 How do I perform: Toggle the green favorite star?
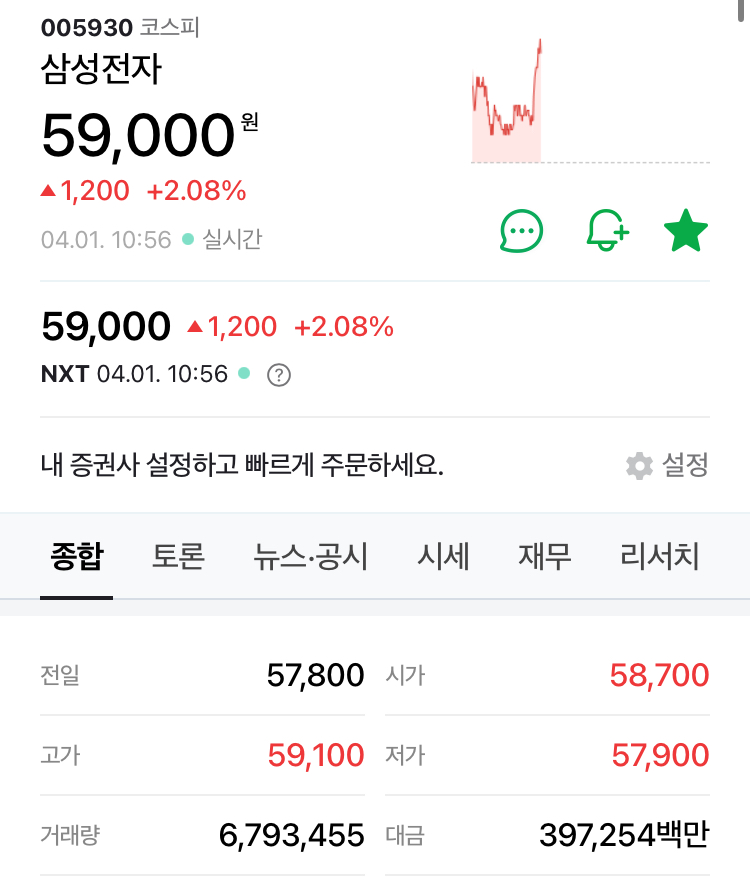click(686, 232)
